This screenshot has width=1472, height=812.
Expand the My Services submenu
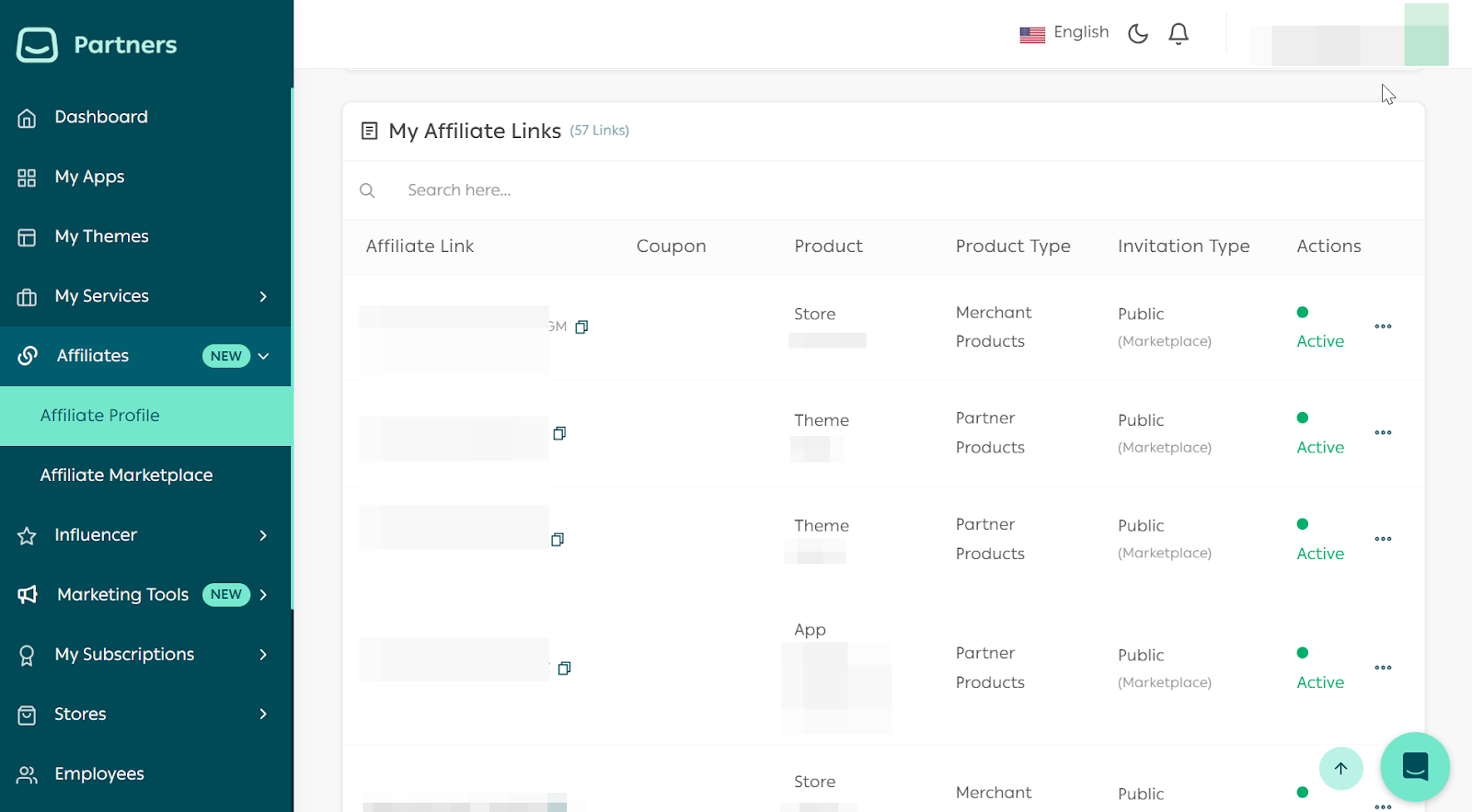(x=263, y=296)
